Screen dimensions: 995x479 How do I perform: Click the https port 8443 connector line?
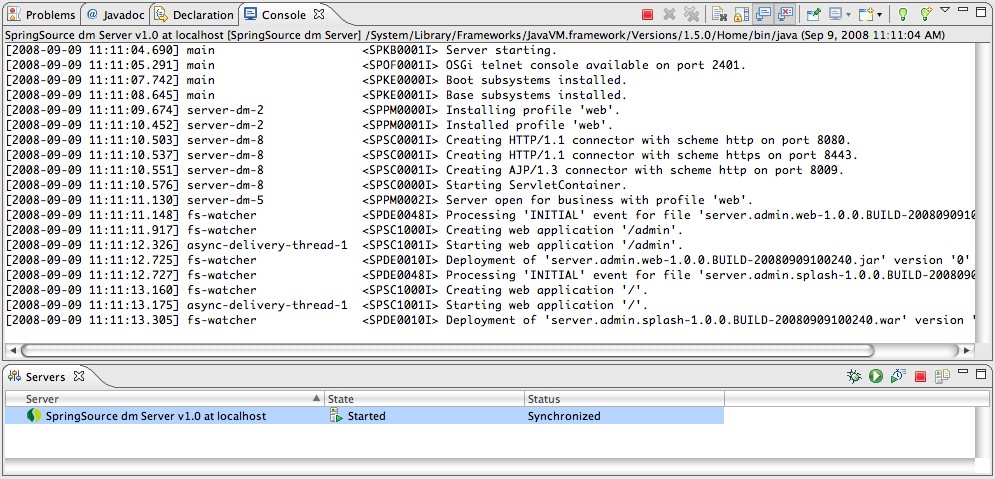(x=432, y=155)
